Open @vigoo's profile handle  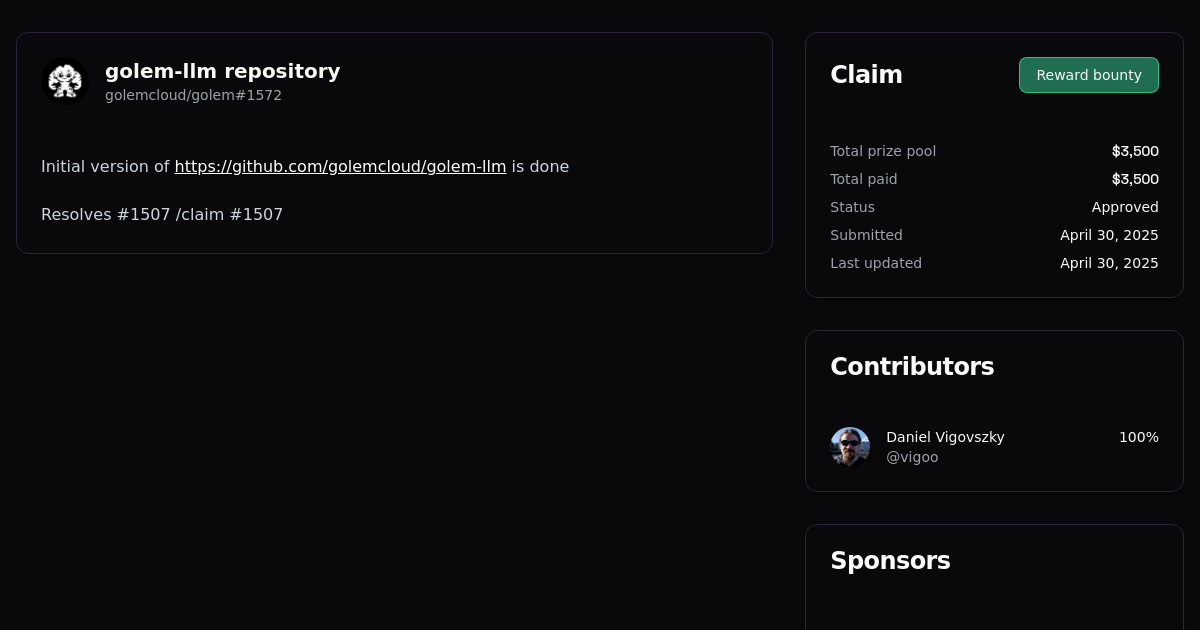[x=912, y=457]
